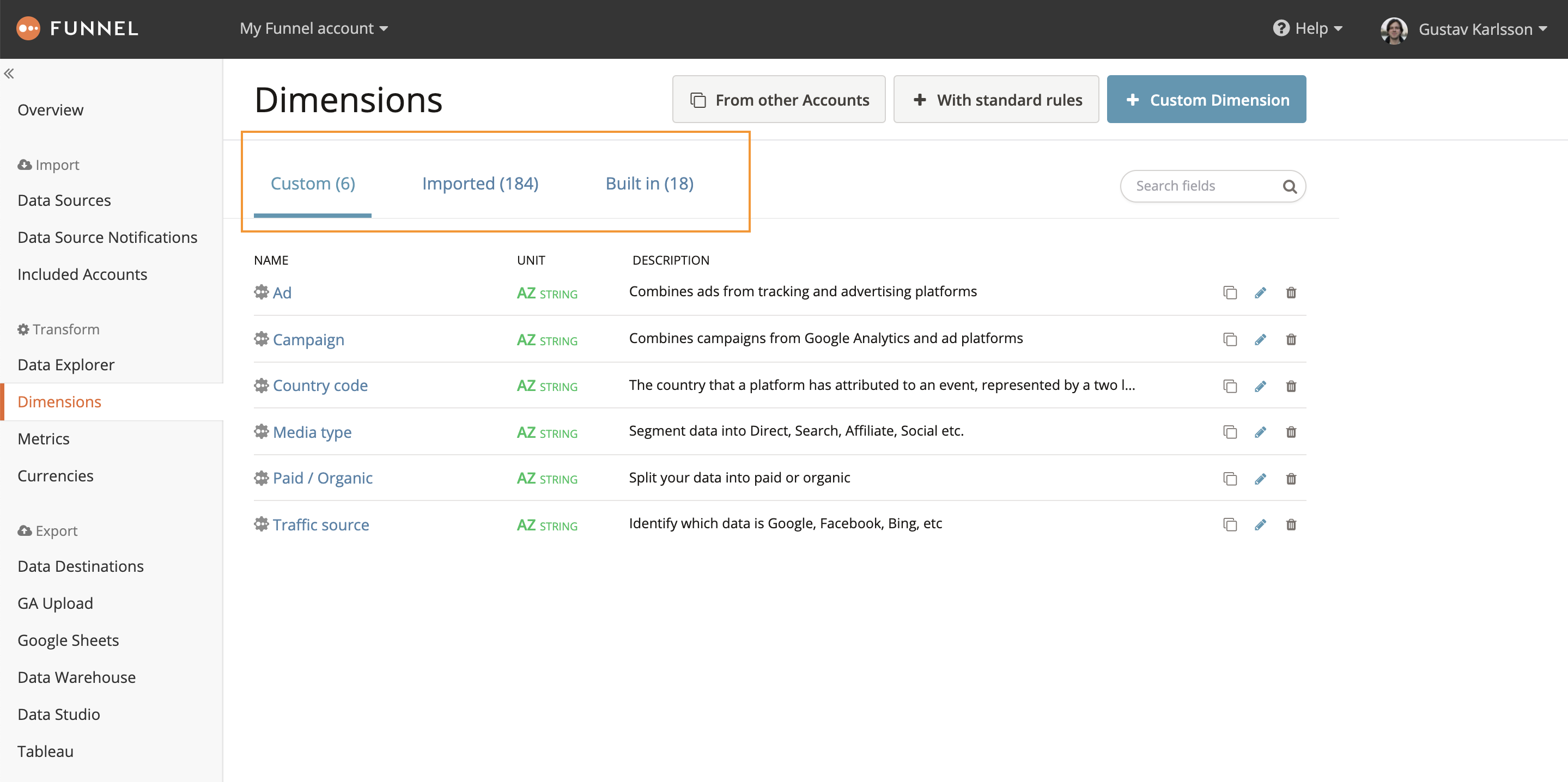The width and height of the screenshot is (1568, 782).
Task: Switch to the Built in (18) tab
Action: [x=649, y=183]
